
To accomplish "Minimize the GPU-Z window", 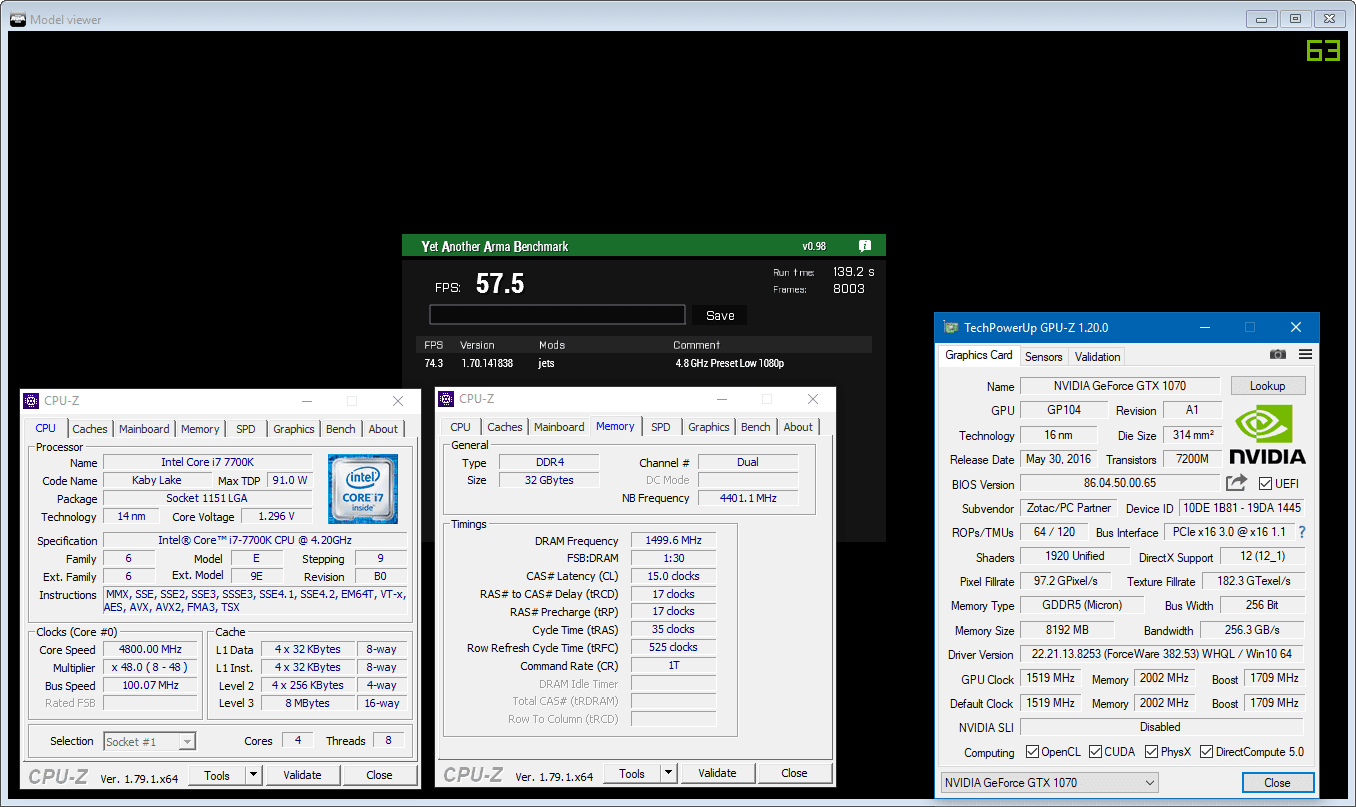I will click(1204, 327).
